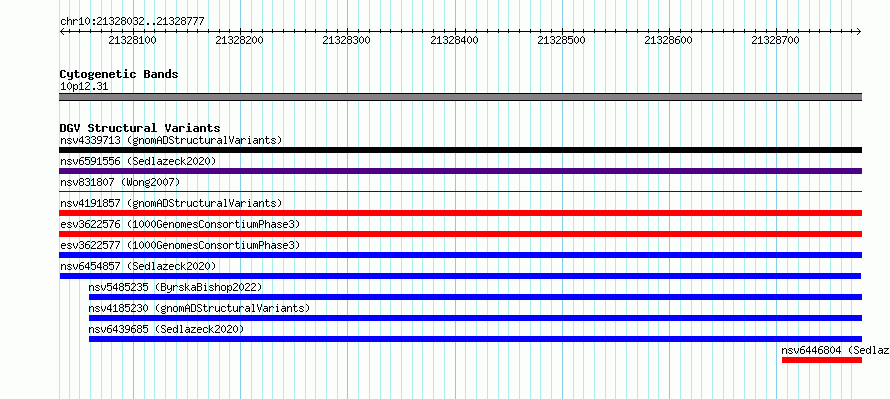Open variant label nsv4185230 (gnomADStructuralVariants)
Viewport: 890px width, 399px height.
199,308
